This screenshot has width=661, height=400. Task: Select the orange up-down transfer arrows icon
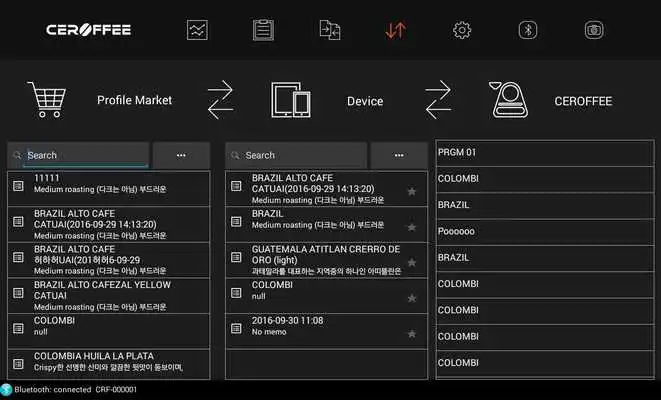[x=395, y=30]
